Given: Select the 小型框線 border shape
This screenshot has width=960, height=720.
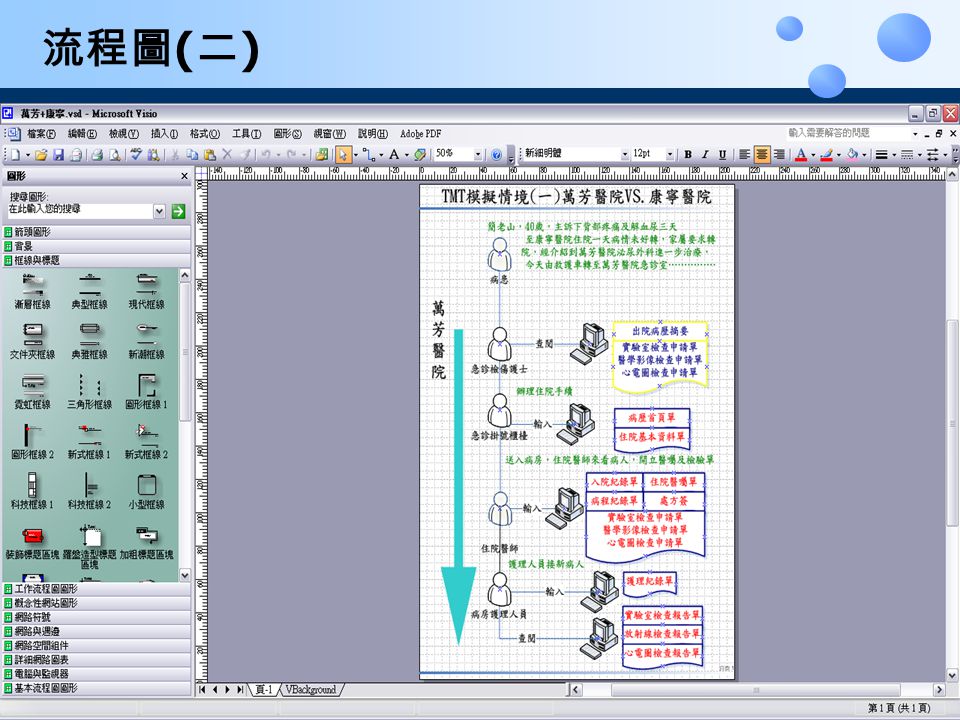Looking at the screenshot, I should click(146, 492).
